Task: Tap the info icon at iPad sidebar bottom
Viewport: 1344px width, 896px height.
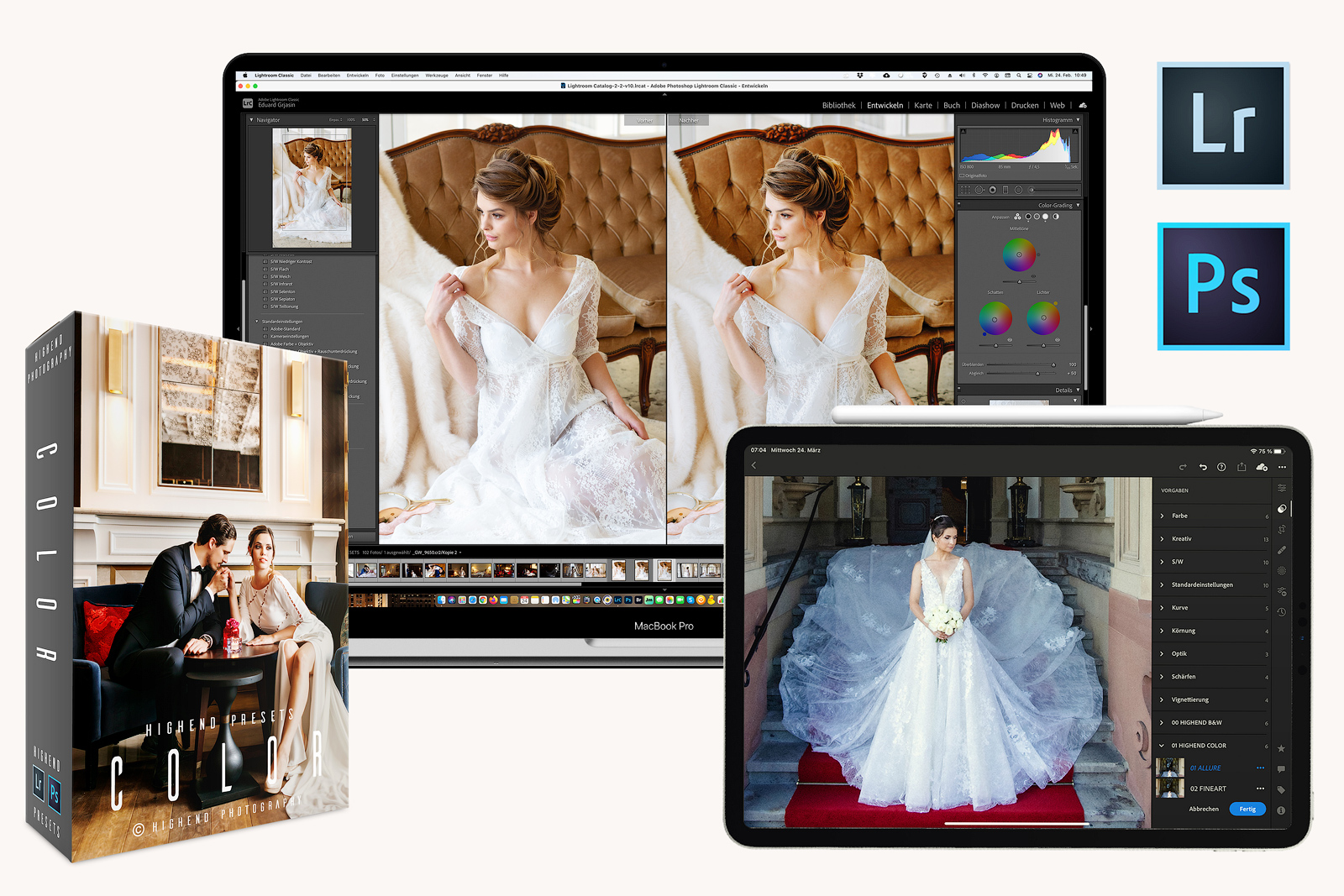Action: point(1281,810)
